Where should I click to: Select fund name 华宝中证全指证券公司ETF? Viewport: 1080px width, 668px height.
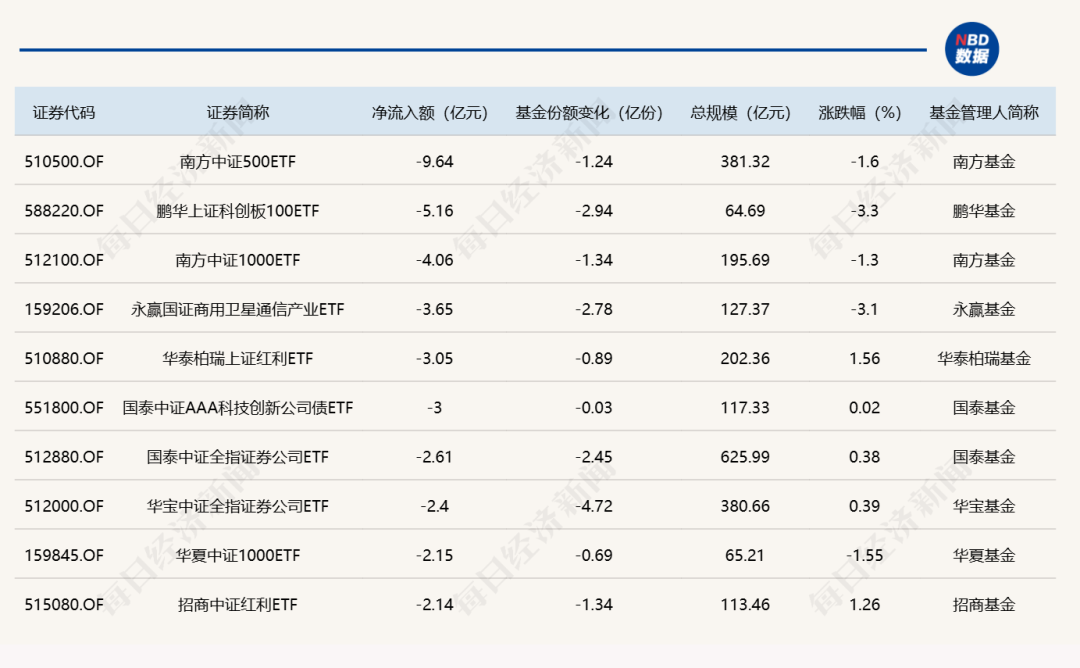238,506
